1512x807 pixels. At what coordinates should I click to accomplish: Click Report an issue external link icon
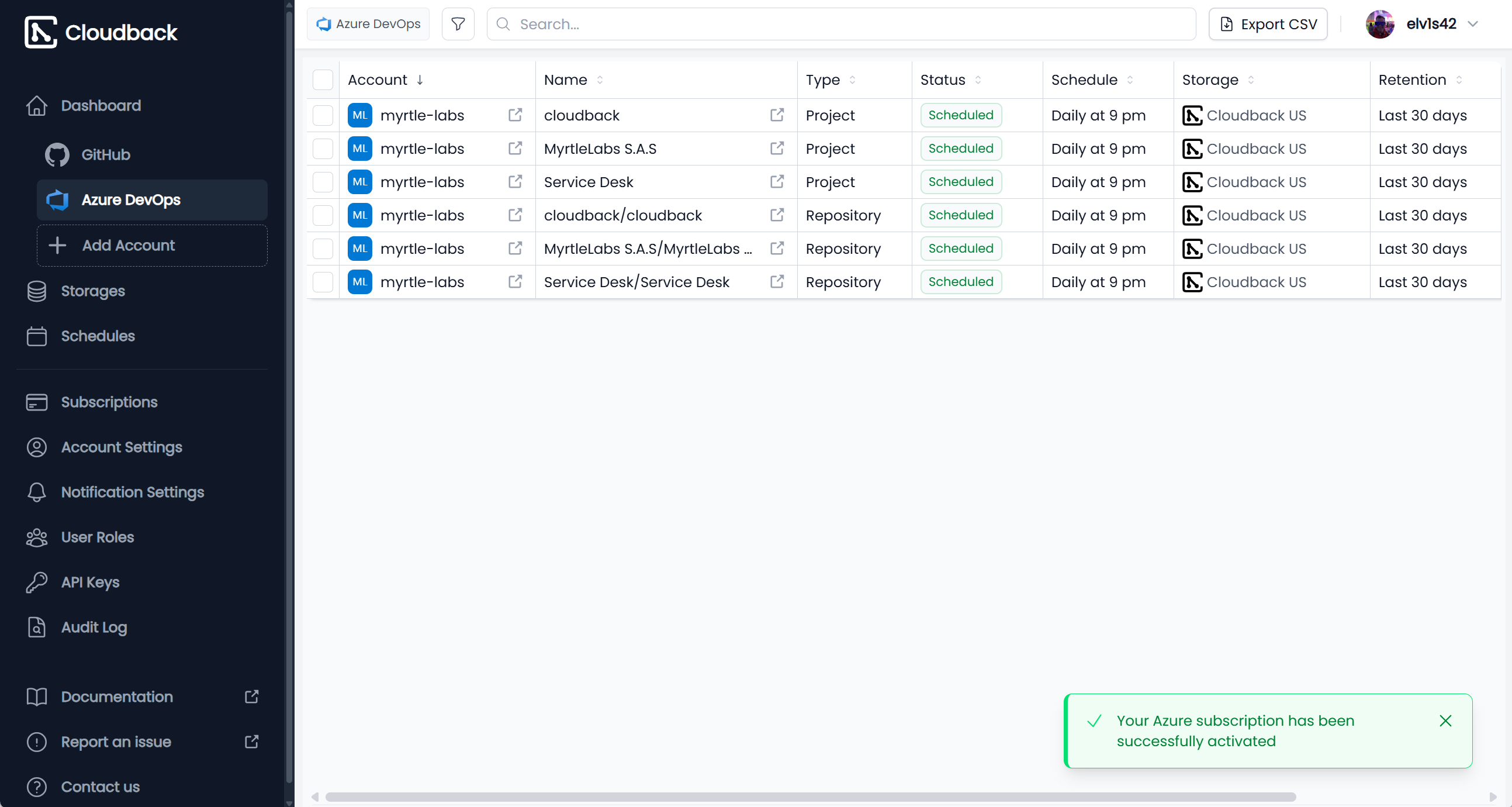(251, 742)
